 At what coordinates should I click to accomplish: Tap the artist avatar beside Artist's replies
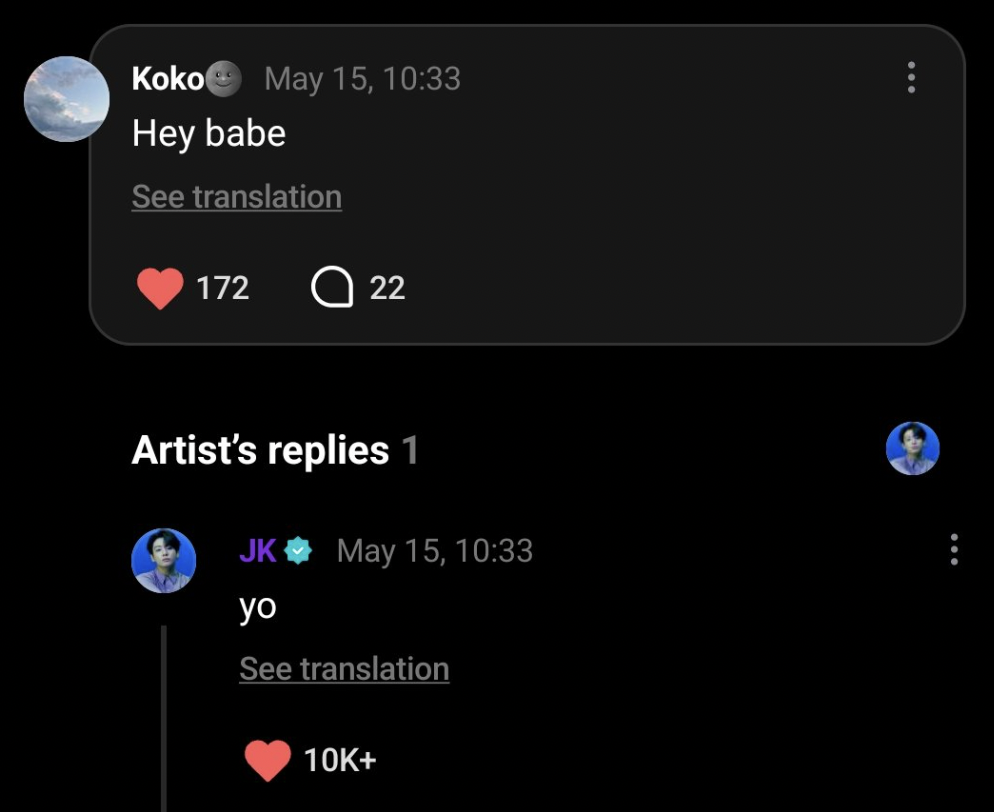pyautogui.click(x=912, y=449)
